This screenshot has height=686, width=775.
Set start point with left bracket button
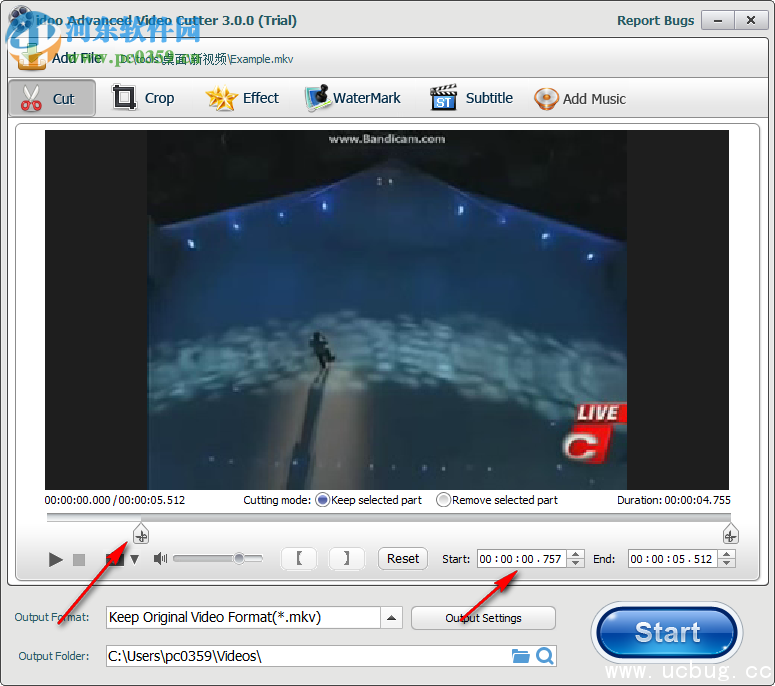(299, 559)
